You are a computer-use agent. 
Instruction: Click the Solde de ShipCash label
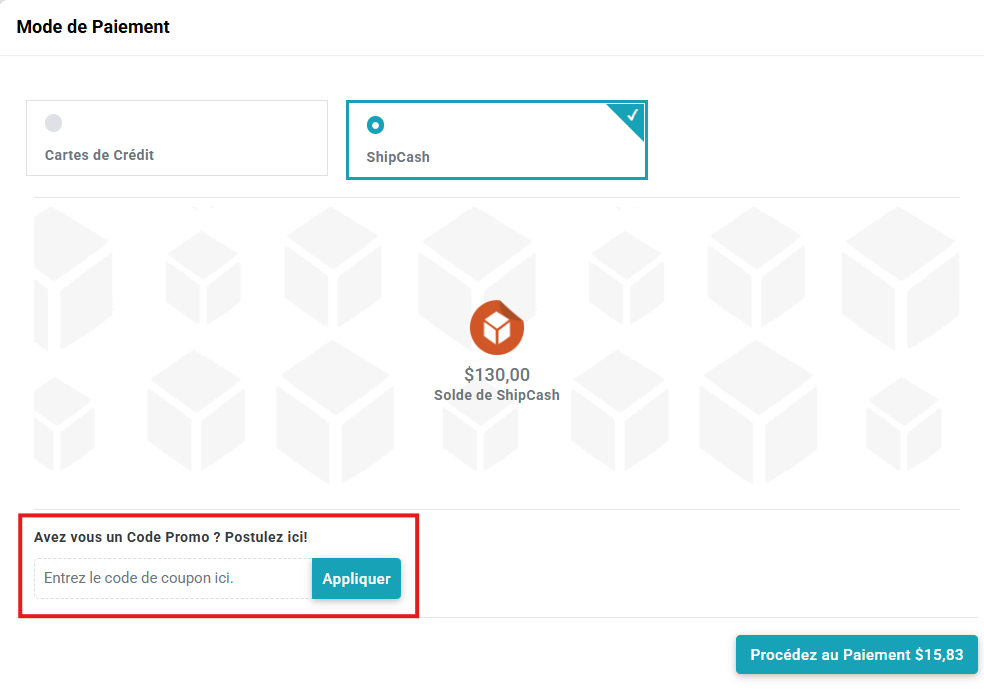(496, 395)
